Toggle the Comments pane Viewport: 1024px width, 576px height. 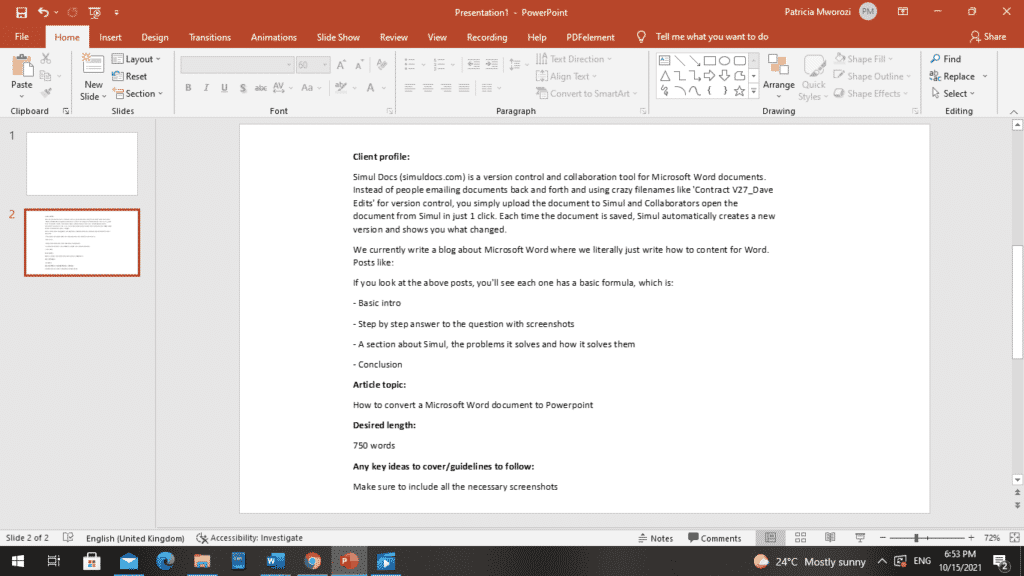tap(714, 538)
